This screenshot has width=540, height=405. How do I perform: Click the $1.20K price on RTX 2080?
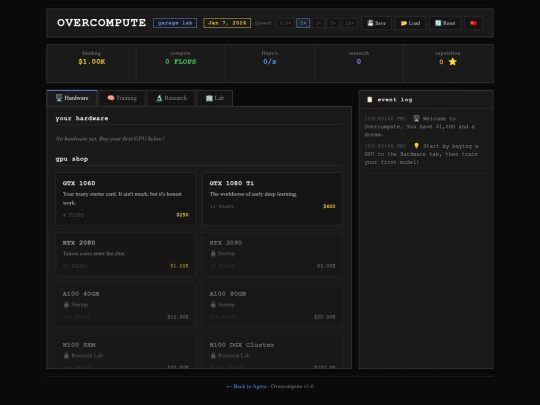(x=179, y=266)
